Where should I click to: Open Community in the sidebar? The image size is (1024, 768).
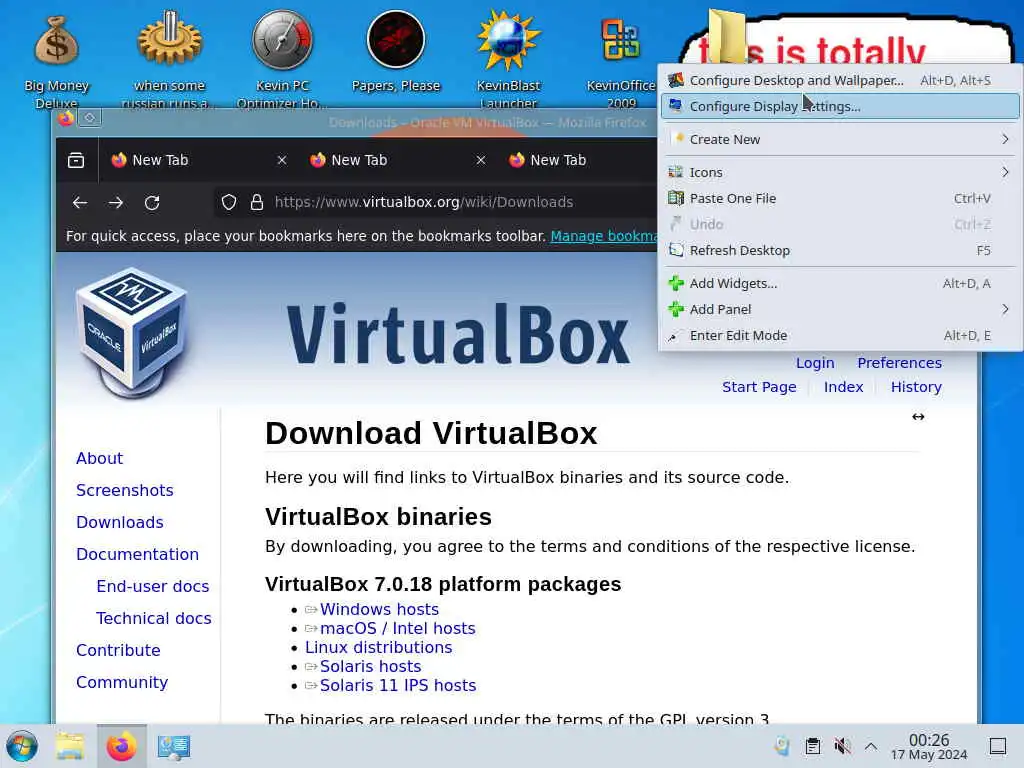(x=122, y=682)
